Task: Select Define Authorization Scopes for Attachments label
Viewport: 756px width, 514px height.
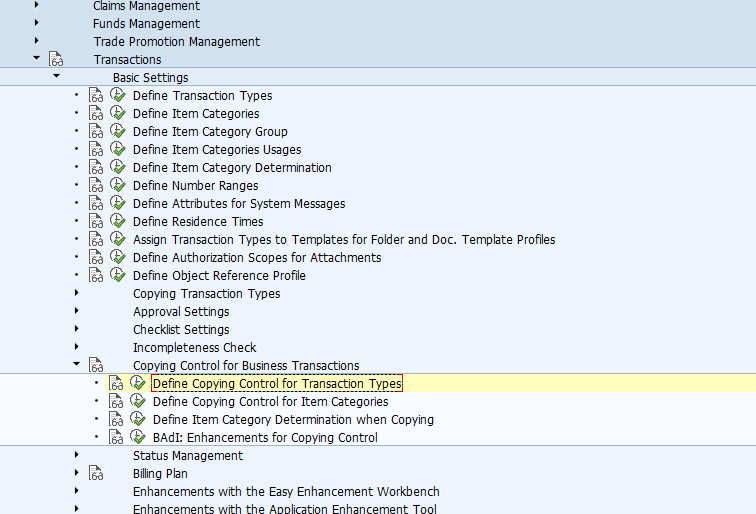Action: (257, 258)
